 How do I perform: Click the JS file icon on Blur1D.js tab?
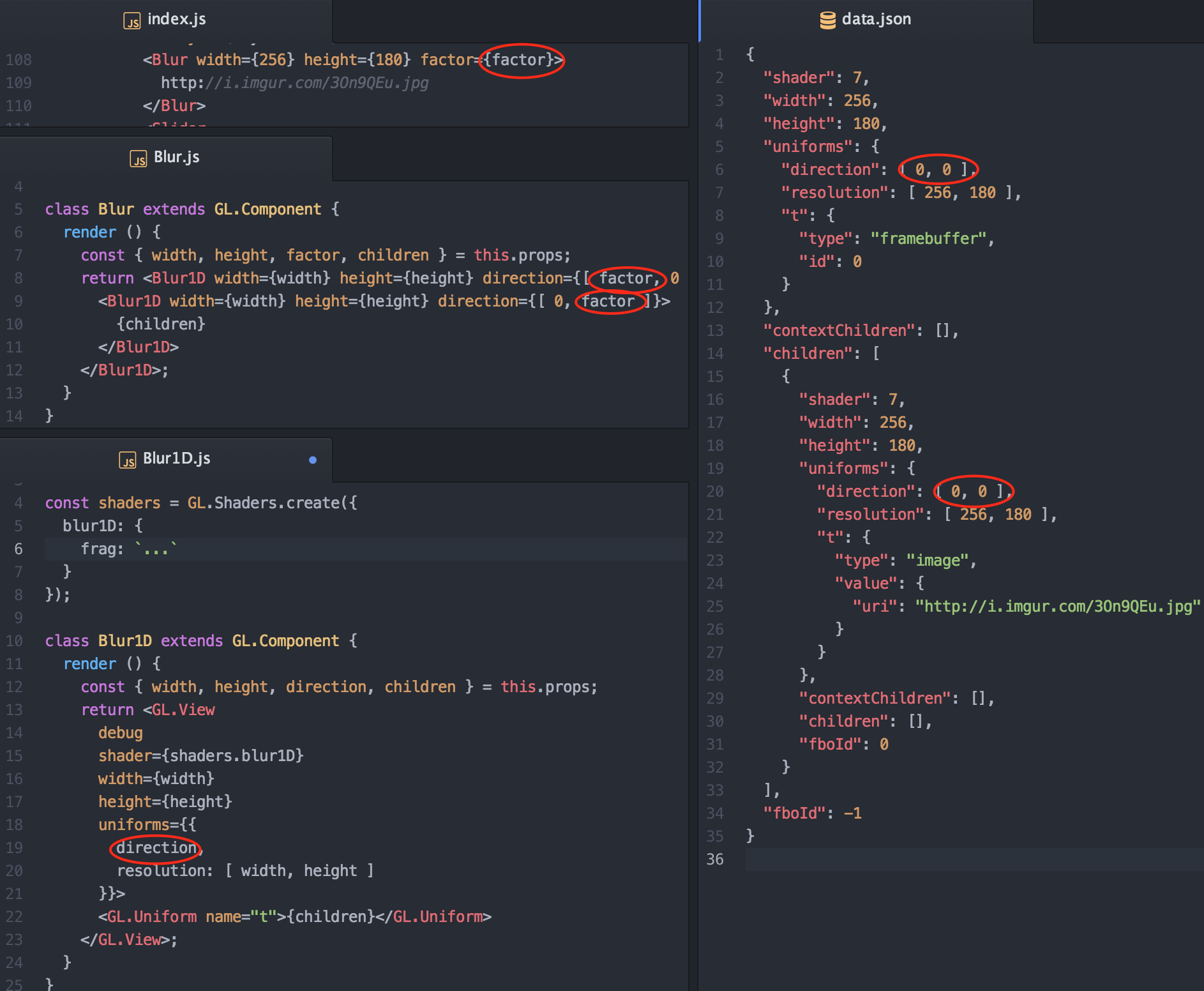(128, 460)
